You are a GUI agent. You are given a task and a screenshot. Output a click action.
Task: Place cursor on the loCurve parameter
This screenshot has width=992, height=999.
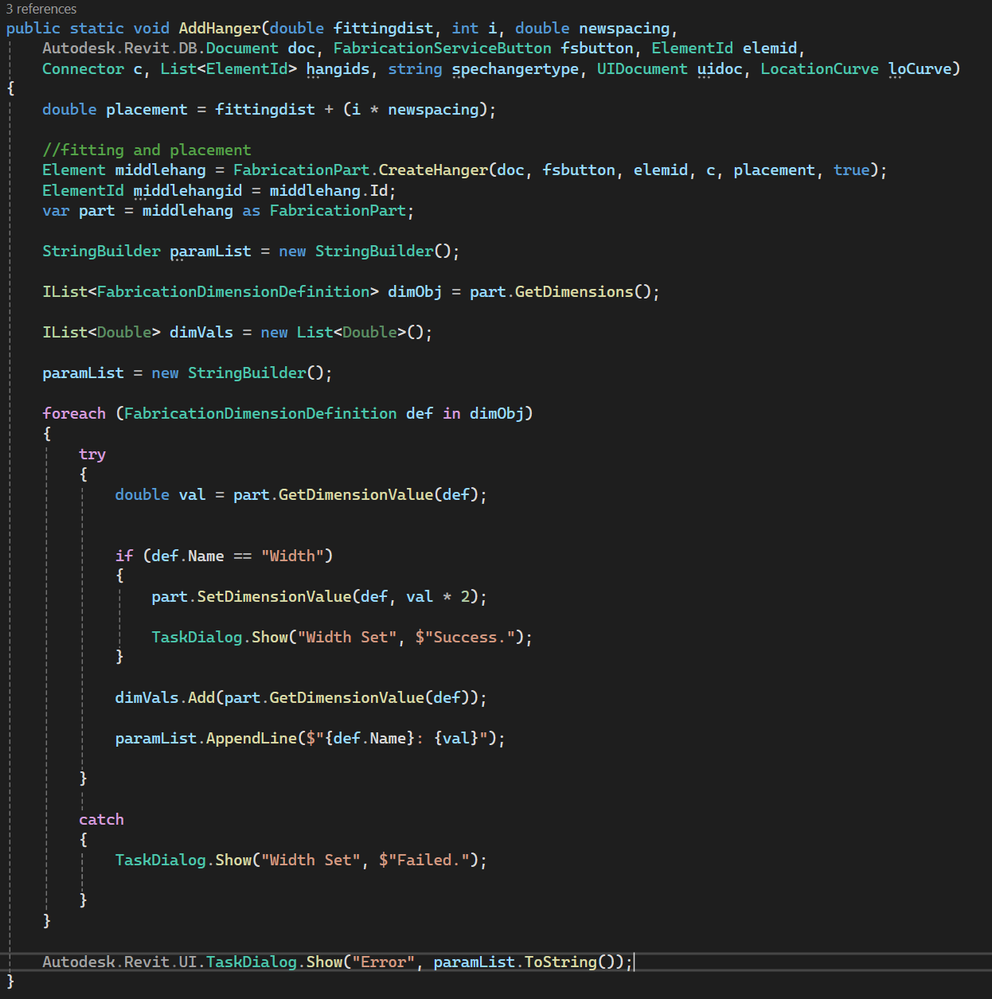click(919, 69)
